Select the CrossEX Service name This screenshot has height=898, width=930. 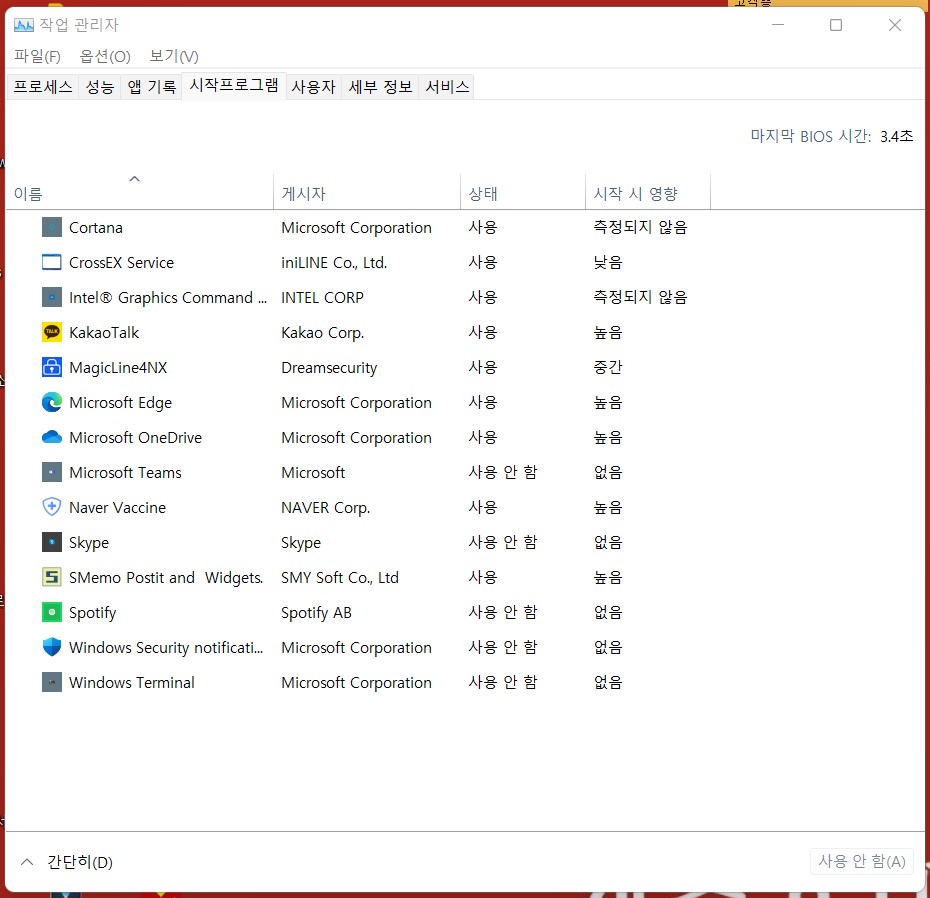pyautogui.click(x=122, y=263)
